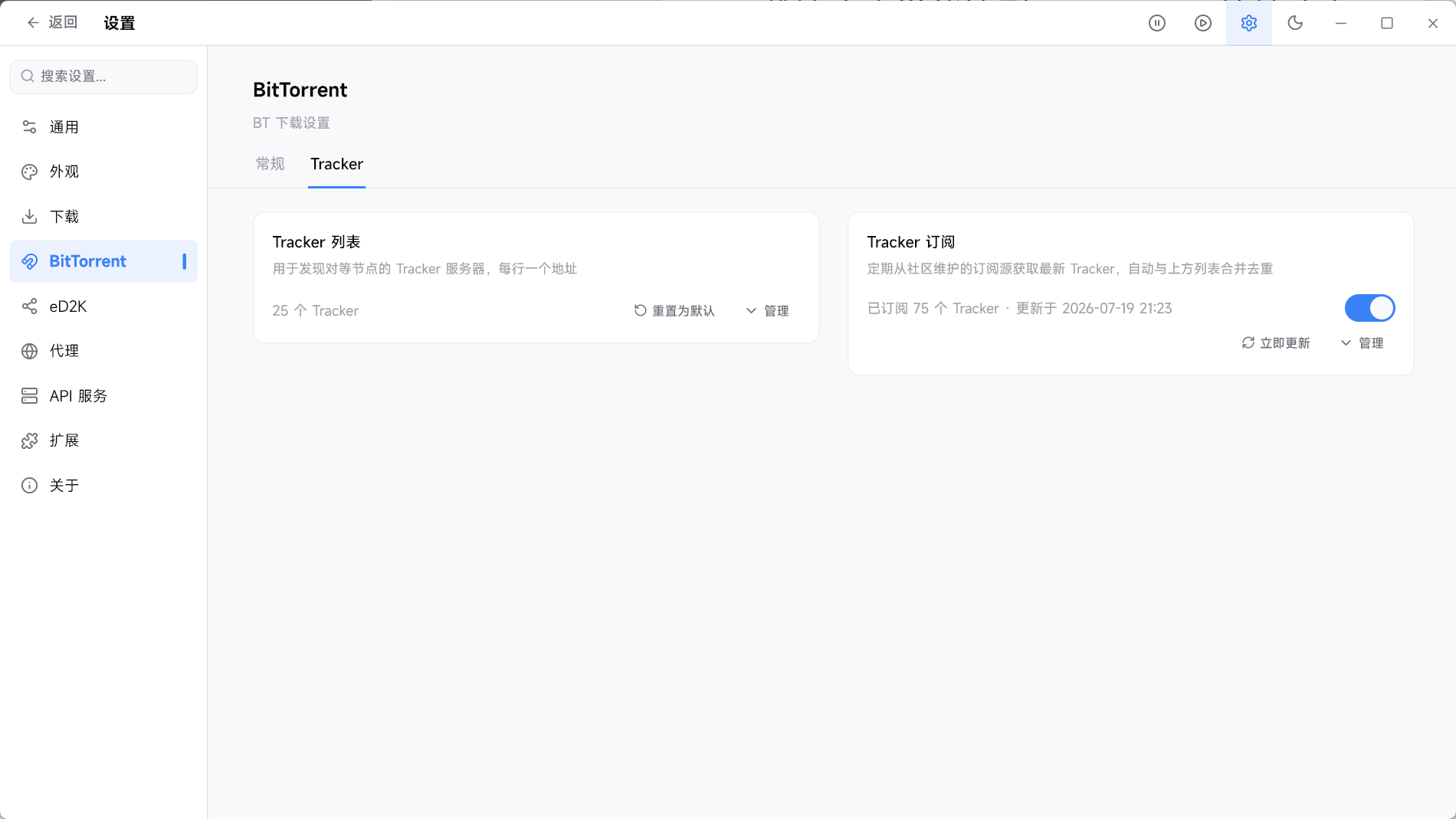Click the 'Tracker 列表' card title
Screen dimensions: 1456x819
tap(316, 242)
